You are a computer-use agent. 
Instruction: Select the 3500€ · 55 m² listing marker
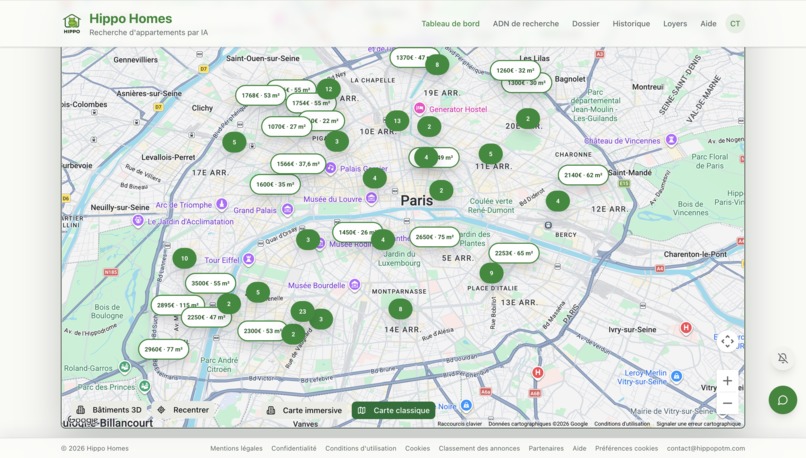210,283
